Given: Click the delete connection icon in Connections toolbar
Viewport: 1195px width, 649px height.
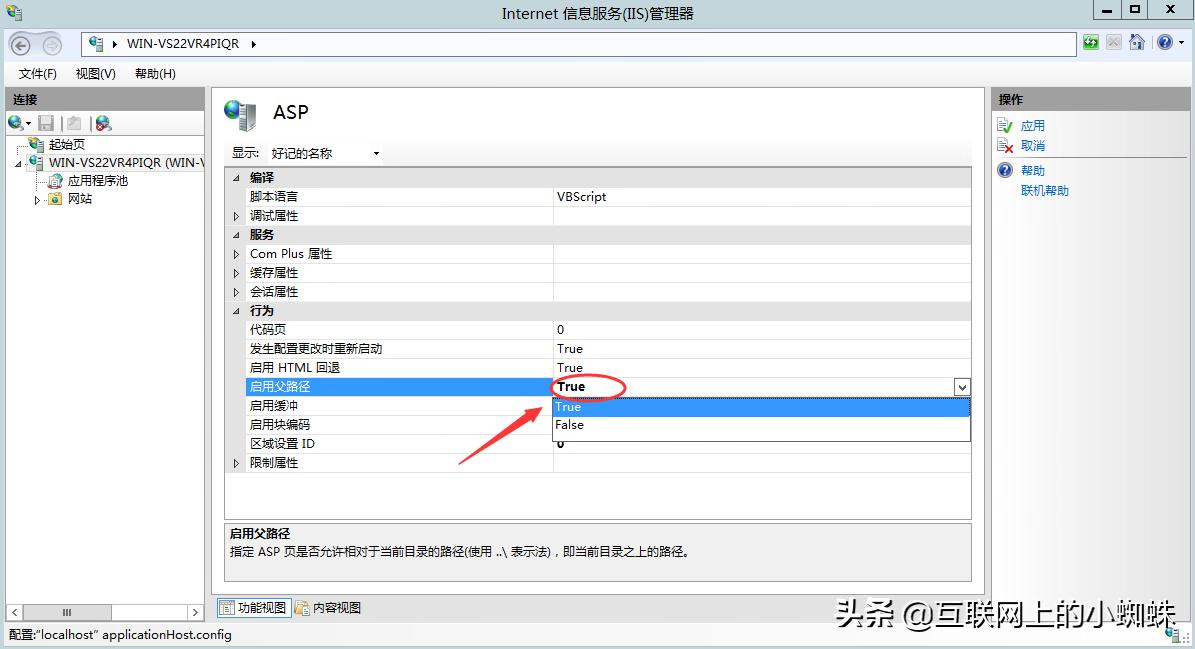Looking at the screenshot, I should tap(102, 122).
